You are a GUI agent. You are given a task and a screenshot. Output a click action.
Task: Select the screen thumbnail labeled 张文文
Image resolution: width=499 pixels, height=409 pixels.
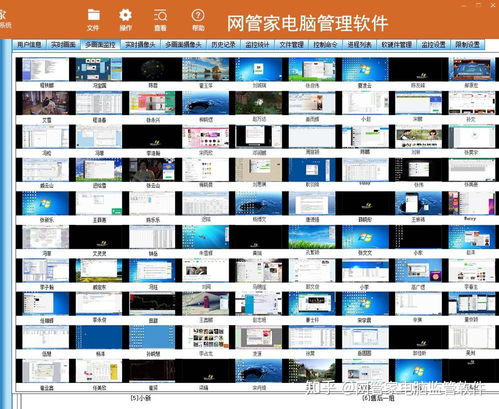(365, 237)
